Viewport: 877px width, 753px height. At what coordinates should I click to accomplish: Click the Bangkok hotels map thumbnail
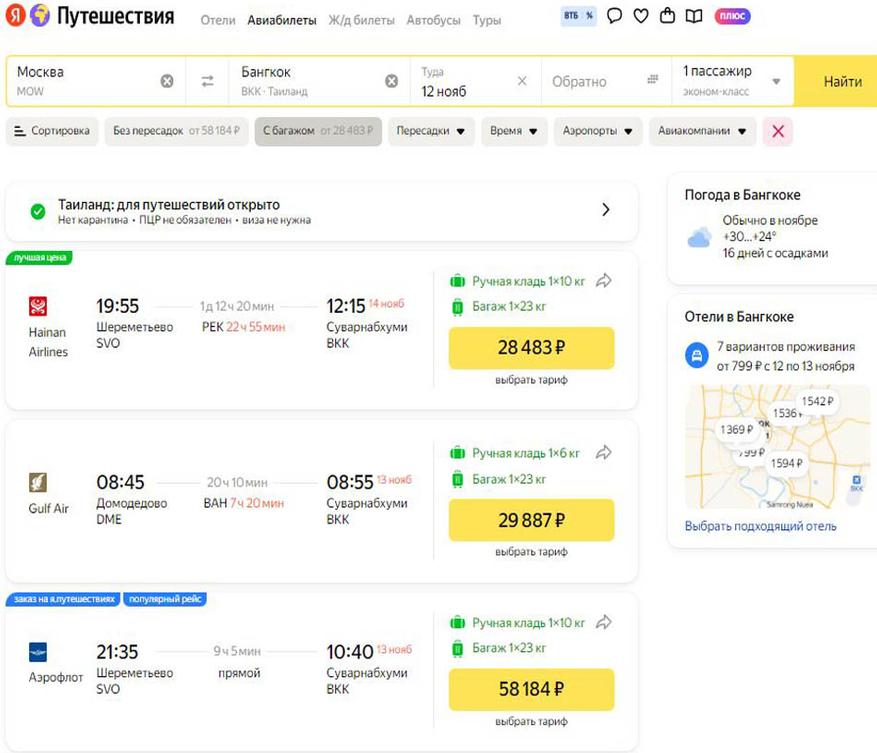click(777, 446)
